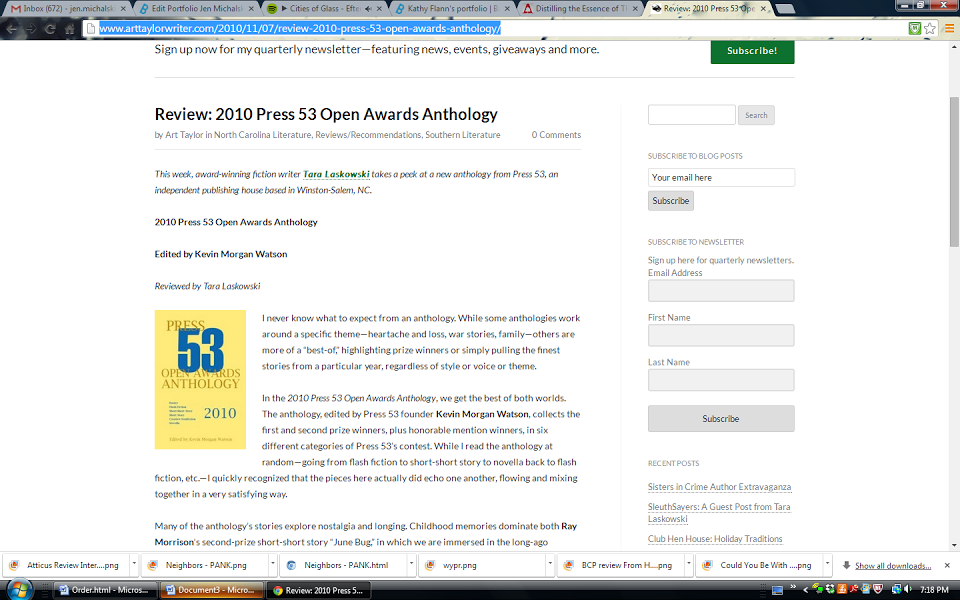Open the wypr.png download
The width and height of the screenshot is (960, 600).
tap(482, 565)
